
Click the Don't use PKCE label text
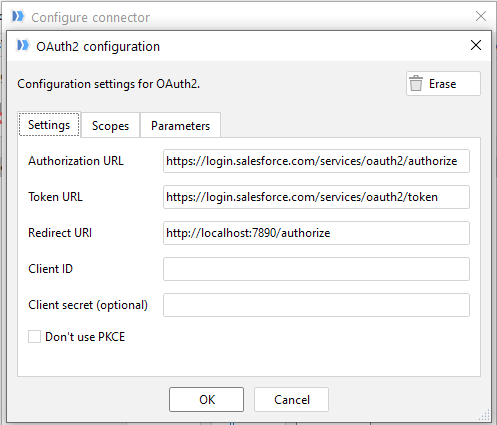click(x=85, y=337)
